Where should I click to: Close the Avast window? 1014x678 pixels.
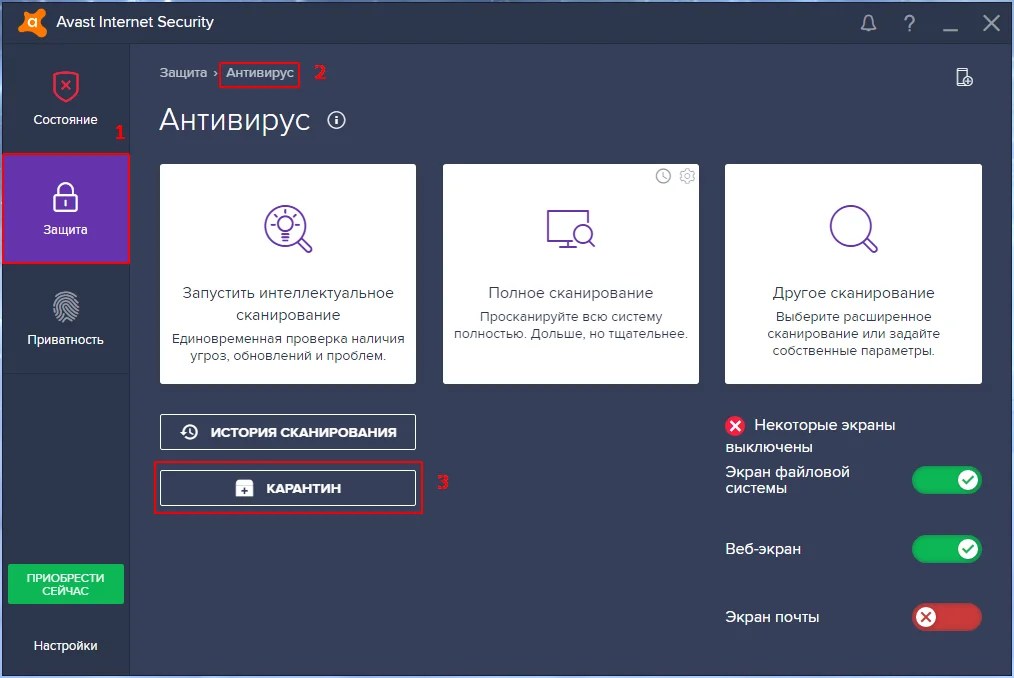991,23
